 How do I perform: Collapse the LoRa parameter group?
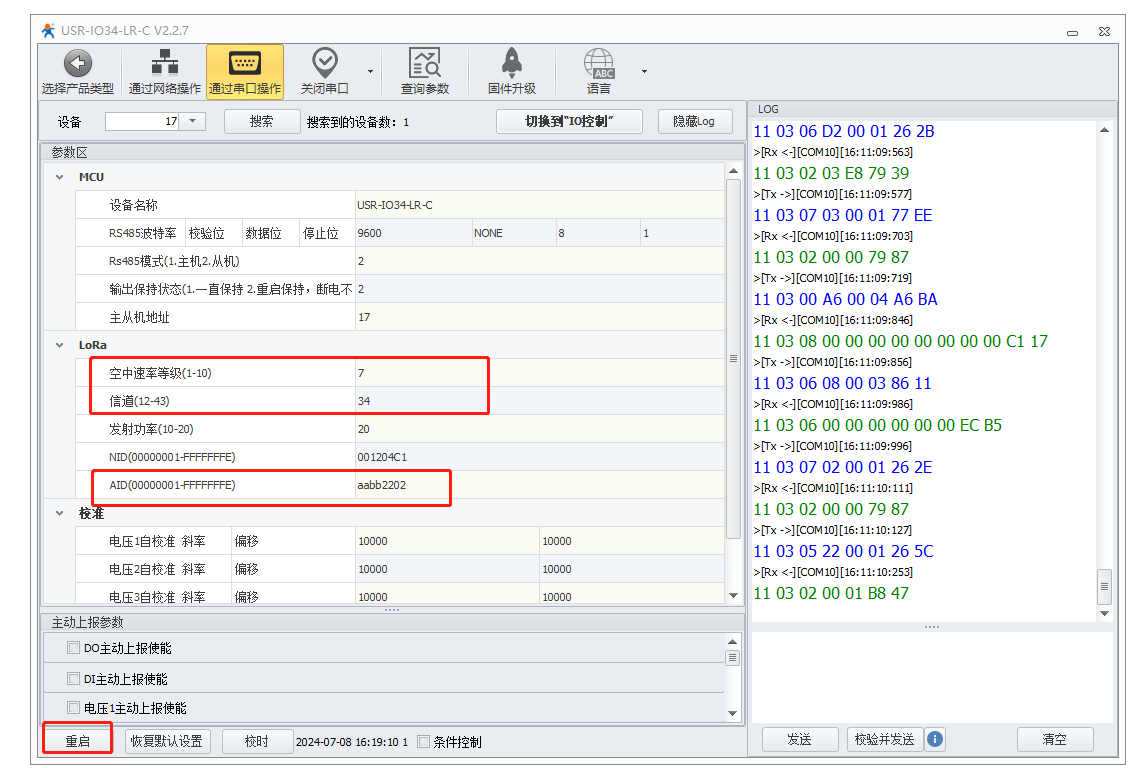[60, 345]
